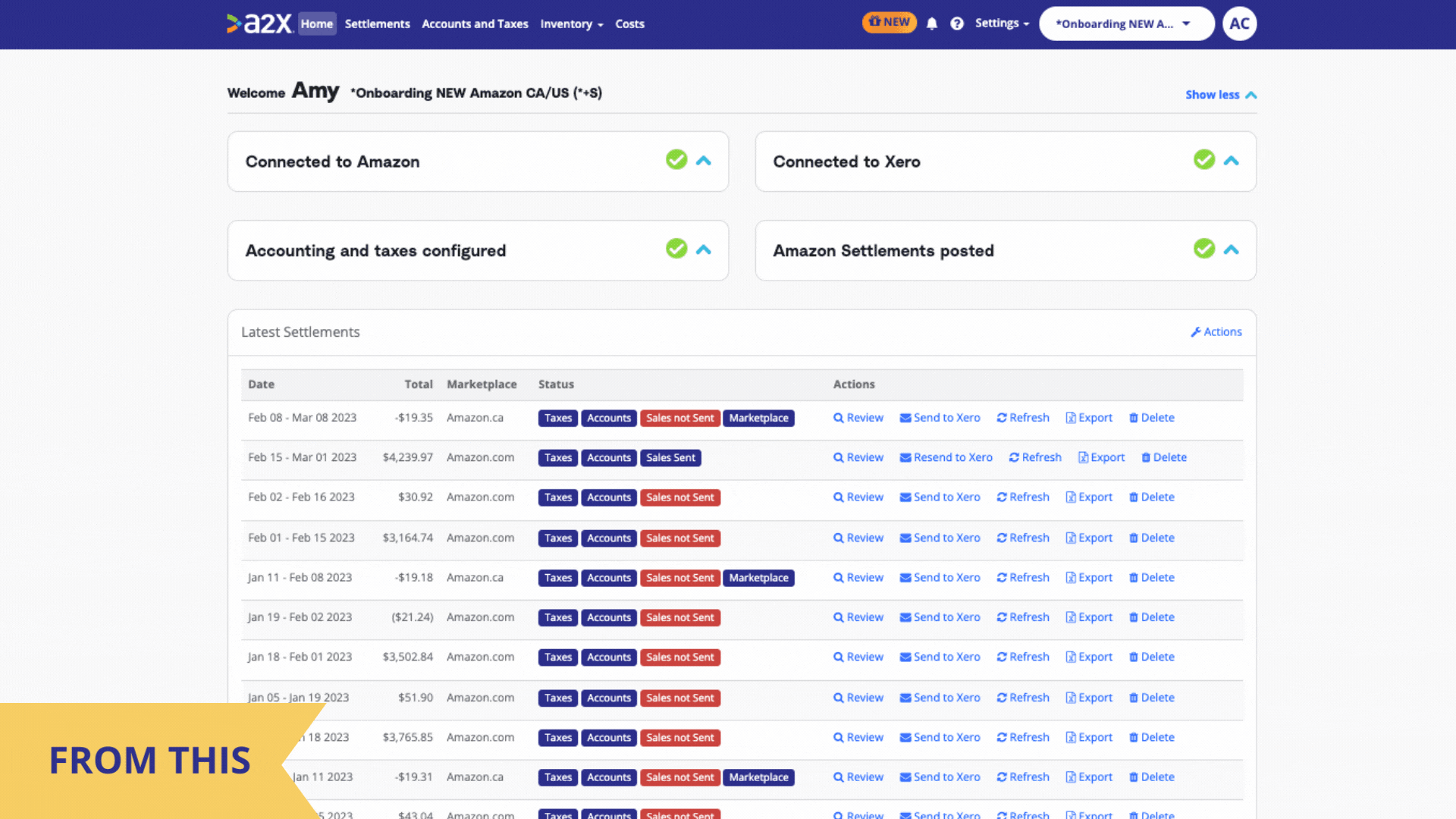Click Amazon.ca on Jan 11 - Feb 08 row
1456x819 pixels.
(475, 578)
